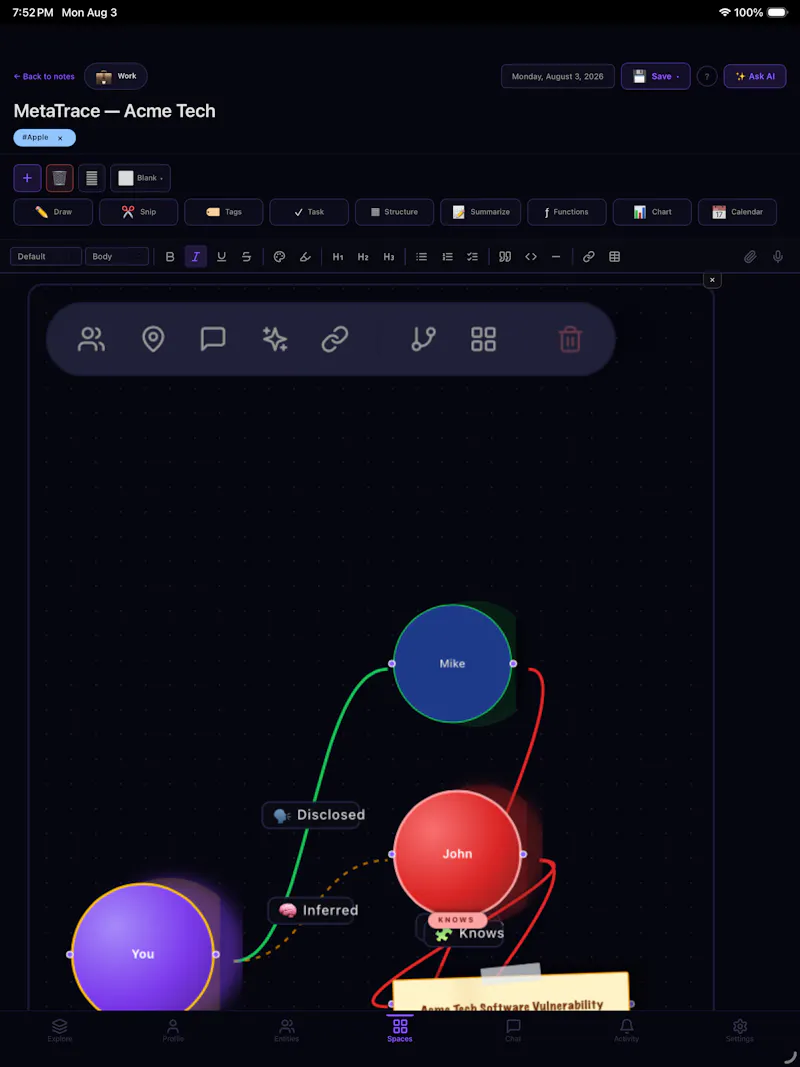Insert a code block
Viewport: 800px width, 1067px height.
coord(531,257)
